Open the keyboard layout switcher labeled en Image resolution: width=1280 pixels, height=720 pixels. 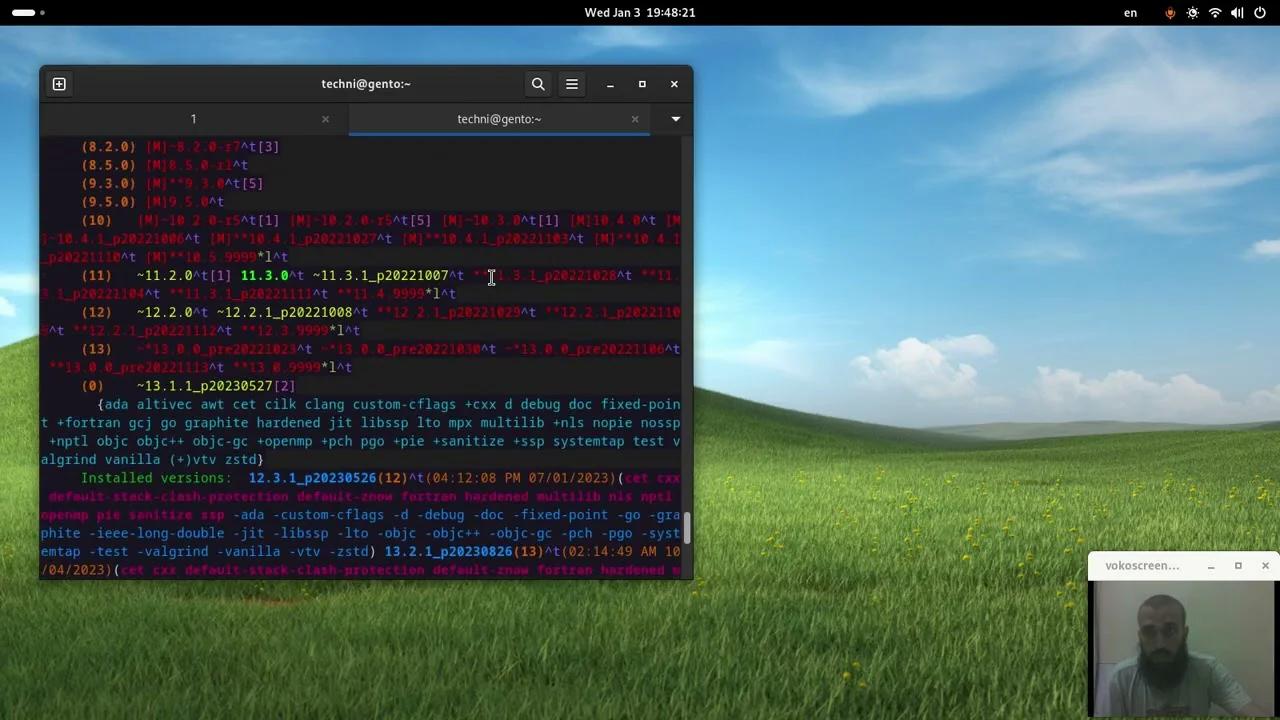point(1130,12)
